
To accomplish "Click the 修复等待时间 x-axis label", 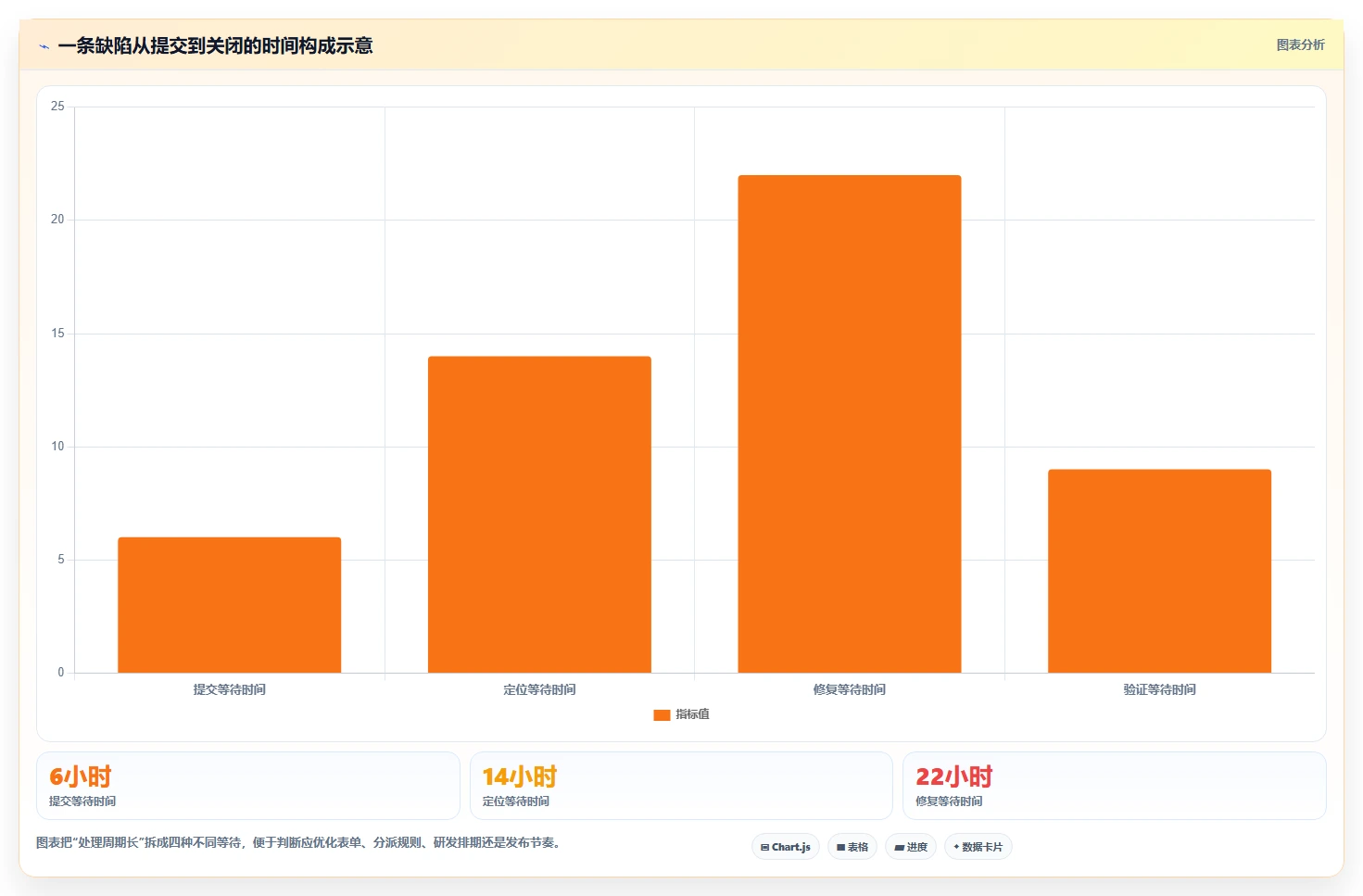I will pyautogui.click(x=850, y=689).
